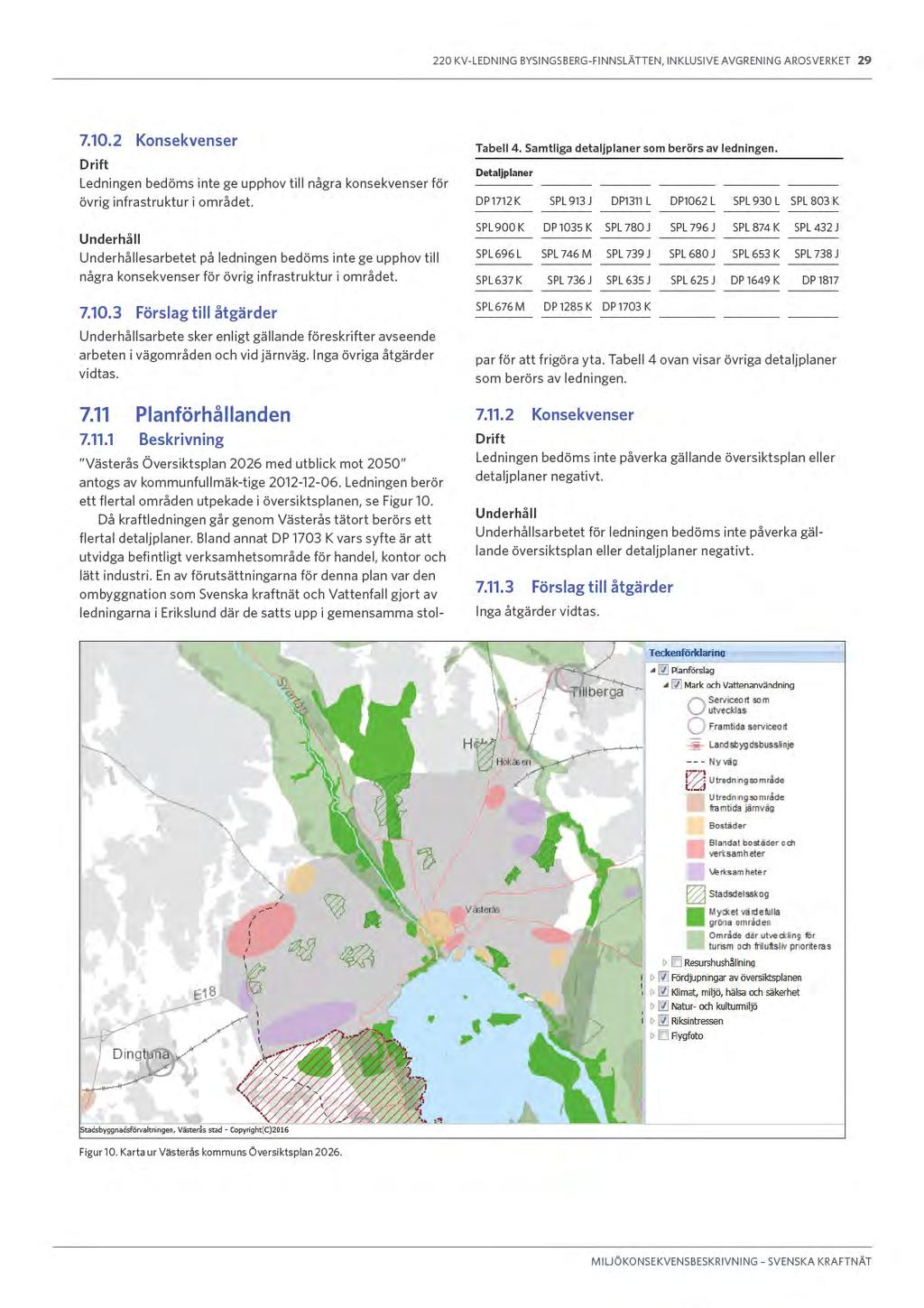
Task: Select the Planförslag layer label
Action: [693, 671]
